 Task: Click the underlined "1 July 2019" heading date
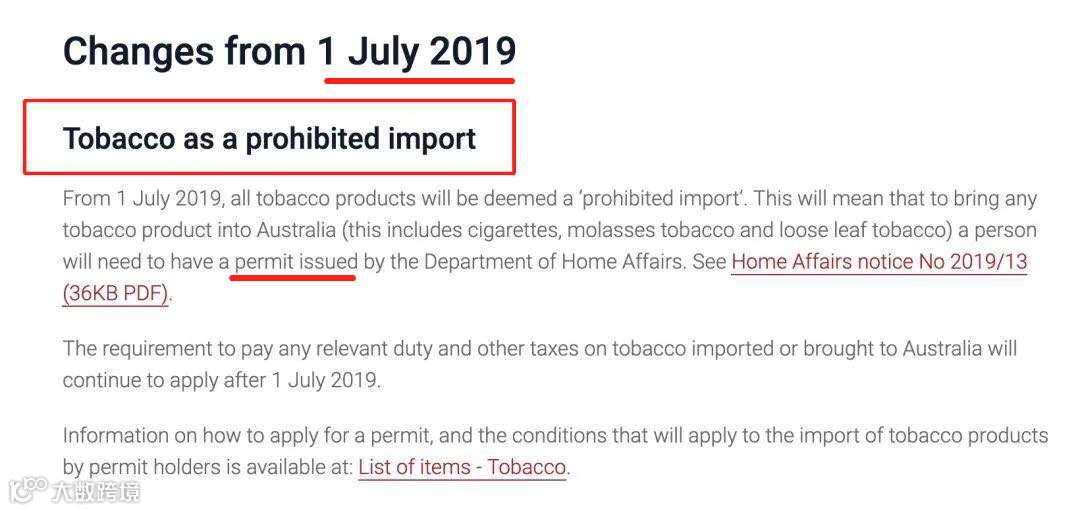click(x=417, y=52)
